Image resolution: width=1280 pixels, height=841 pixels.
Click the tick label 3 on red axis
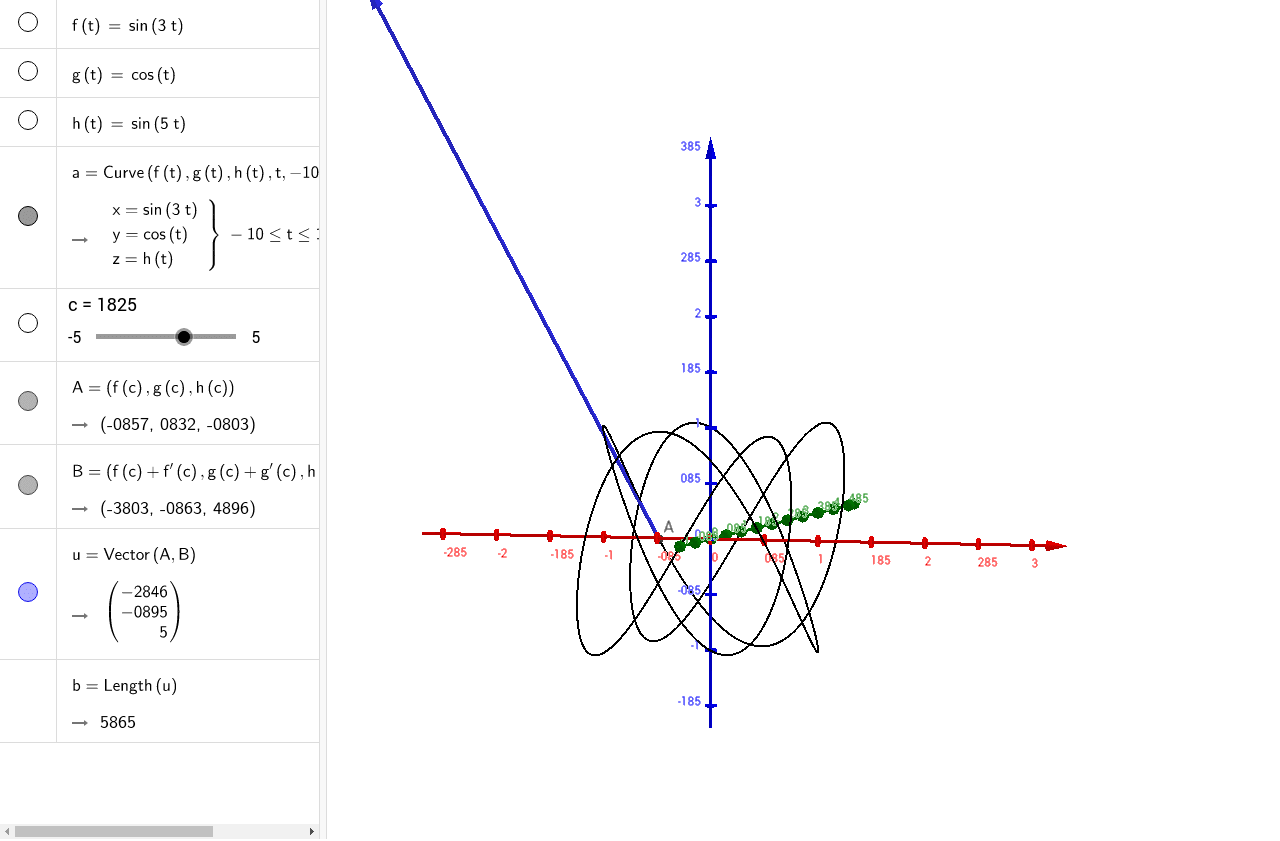pyautogui.click(x=1034, y=563)
